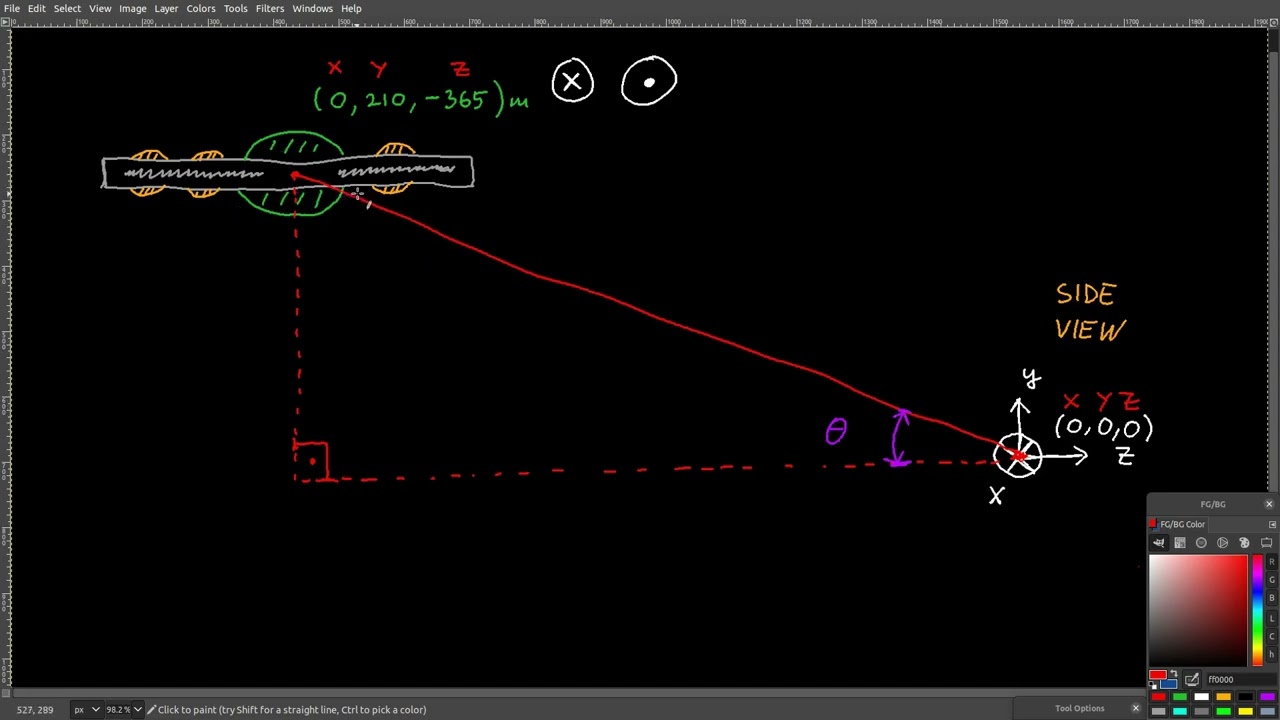Open the Filters menu

270,8
